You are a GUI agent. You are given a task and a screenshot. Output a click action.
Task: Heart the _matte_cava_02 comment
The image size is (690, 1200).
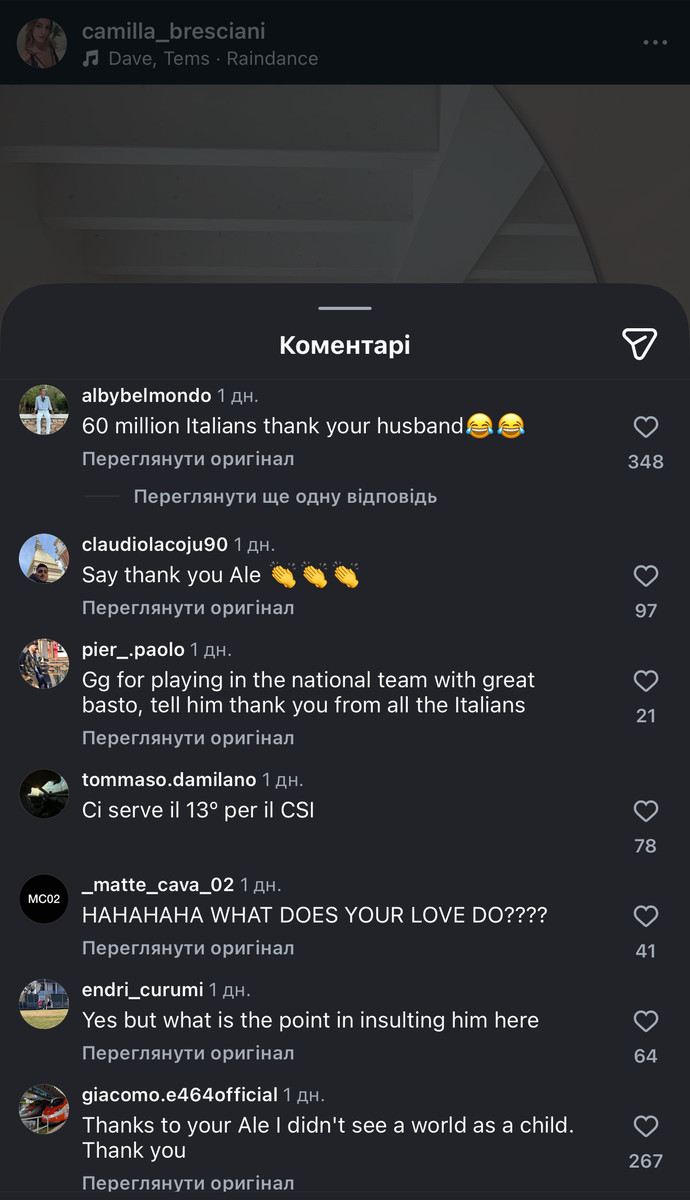[x=646, y=917]
